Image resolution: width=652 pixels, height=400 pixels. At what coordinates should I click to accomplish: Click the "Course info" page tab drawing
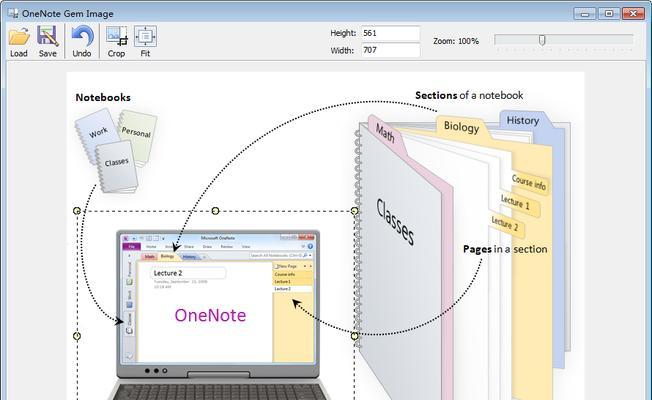tap(529, 182)
